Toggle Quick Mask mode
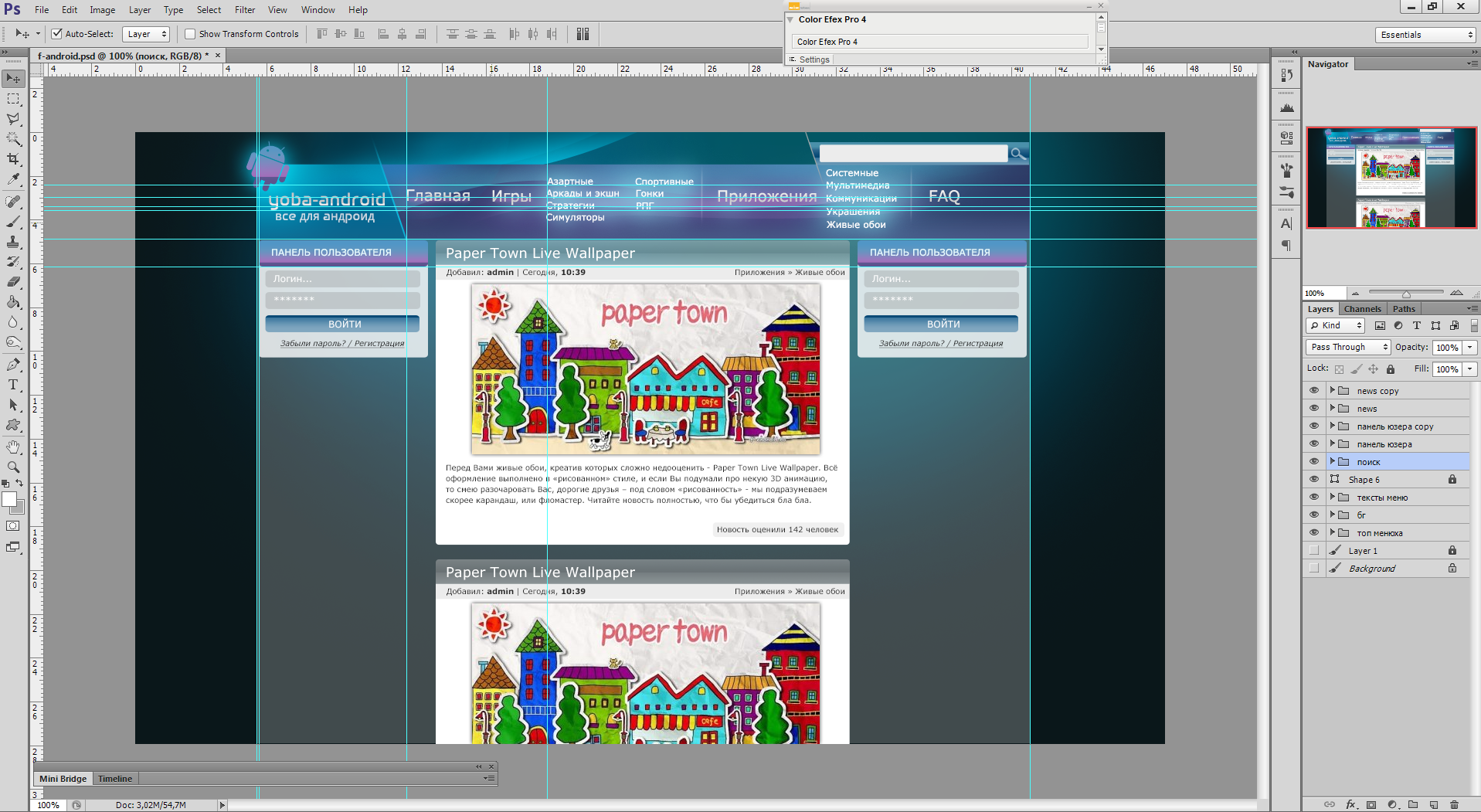Screen dimensions: 1481x812 click(14, 526)
